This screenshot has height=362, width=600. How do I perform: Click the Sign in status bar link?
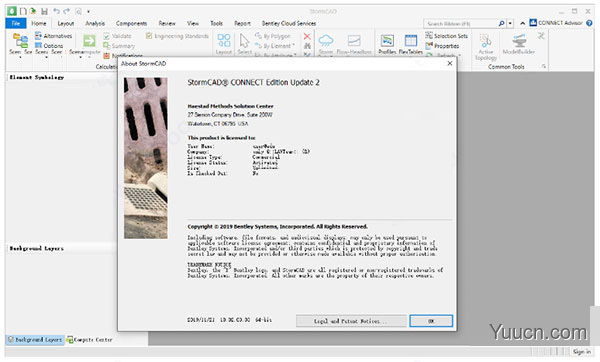(582, 351)
